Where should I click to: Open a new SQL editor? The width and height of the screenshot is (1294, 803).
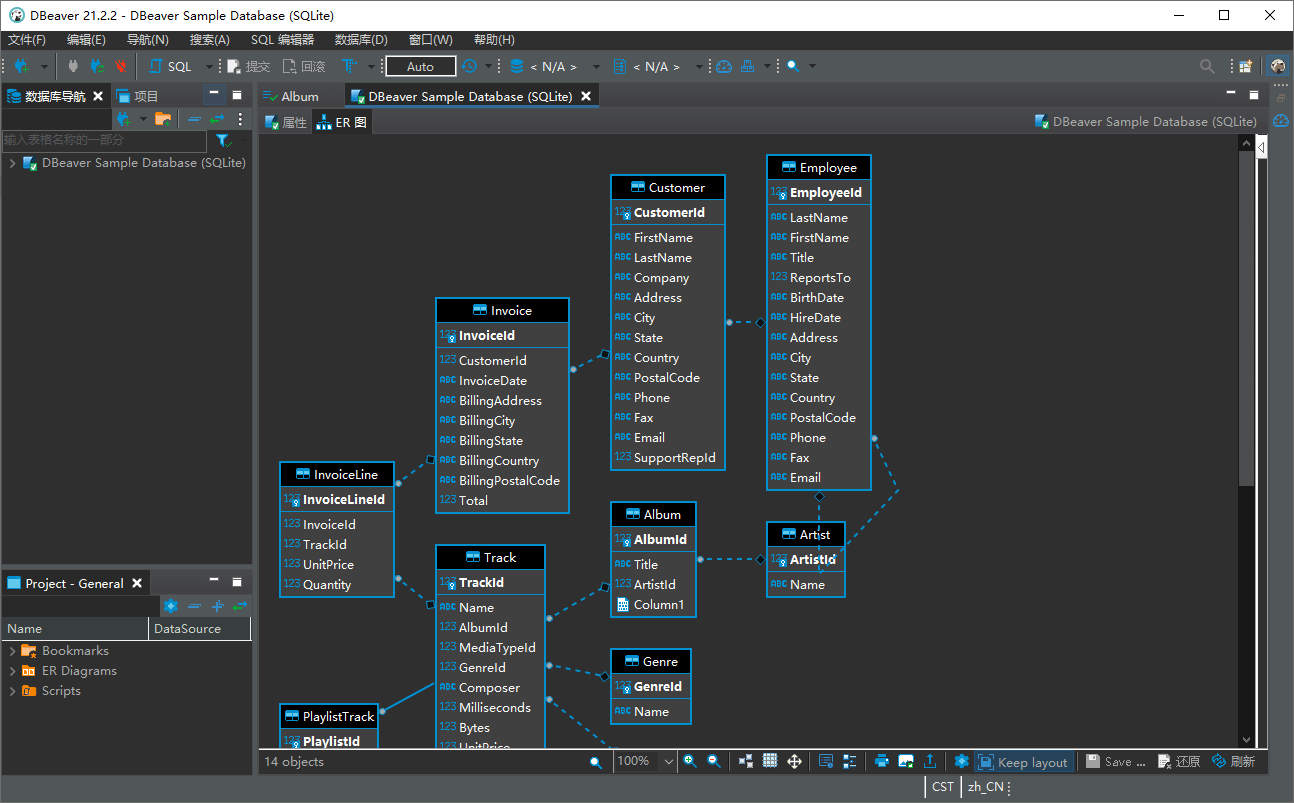[170, 66]
